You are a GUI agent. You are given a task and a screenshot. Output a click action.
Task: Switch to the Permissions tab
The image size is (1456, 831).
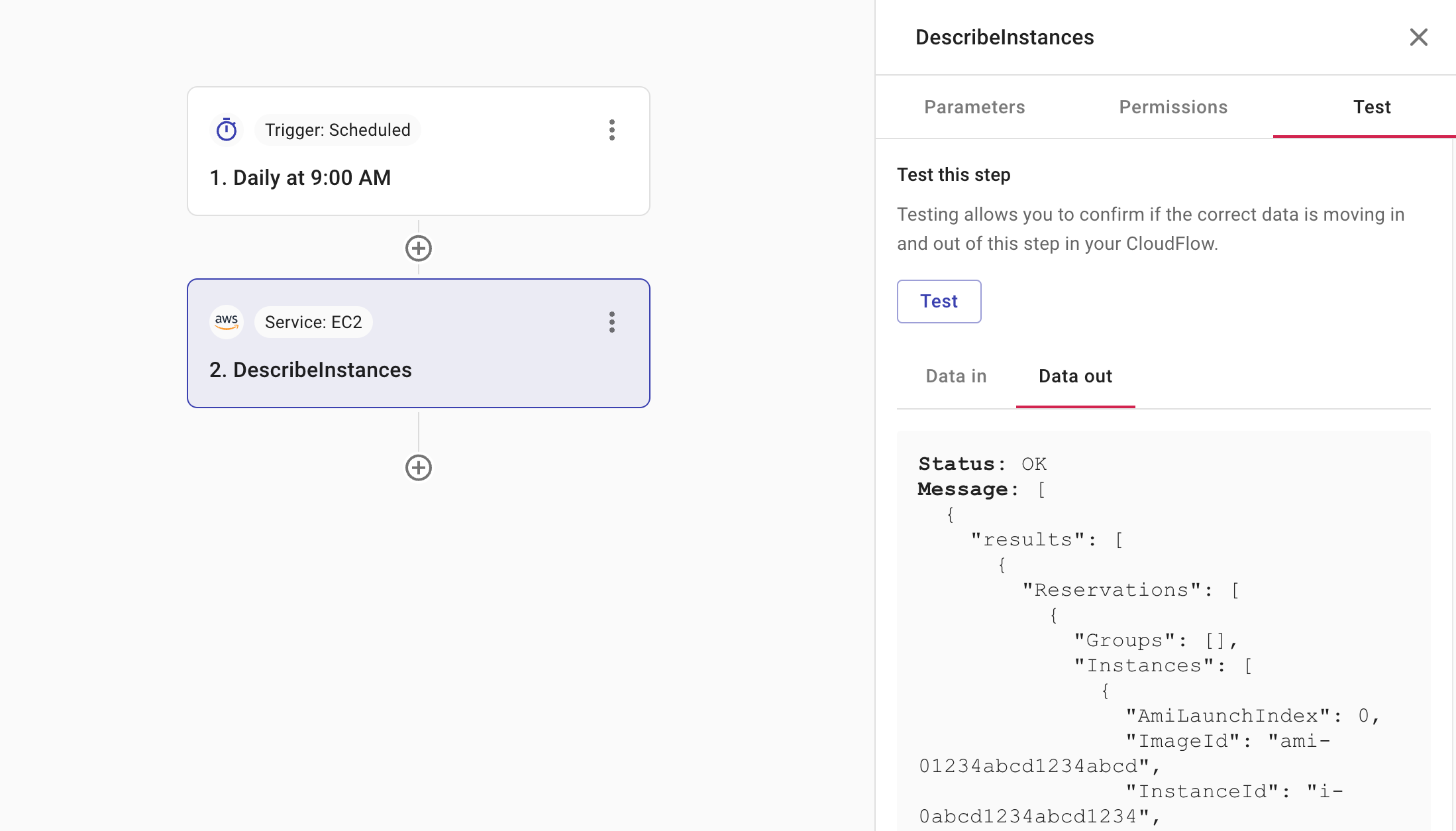pos(1173,107)
